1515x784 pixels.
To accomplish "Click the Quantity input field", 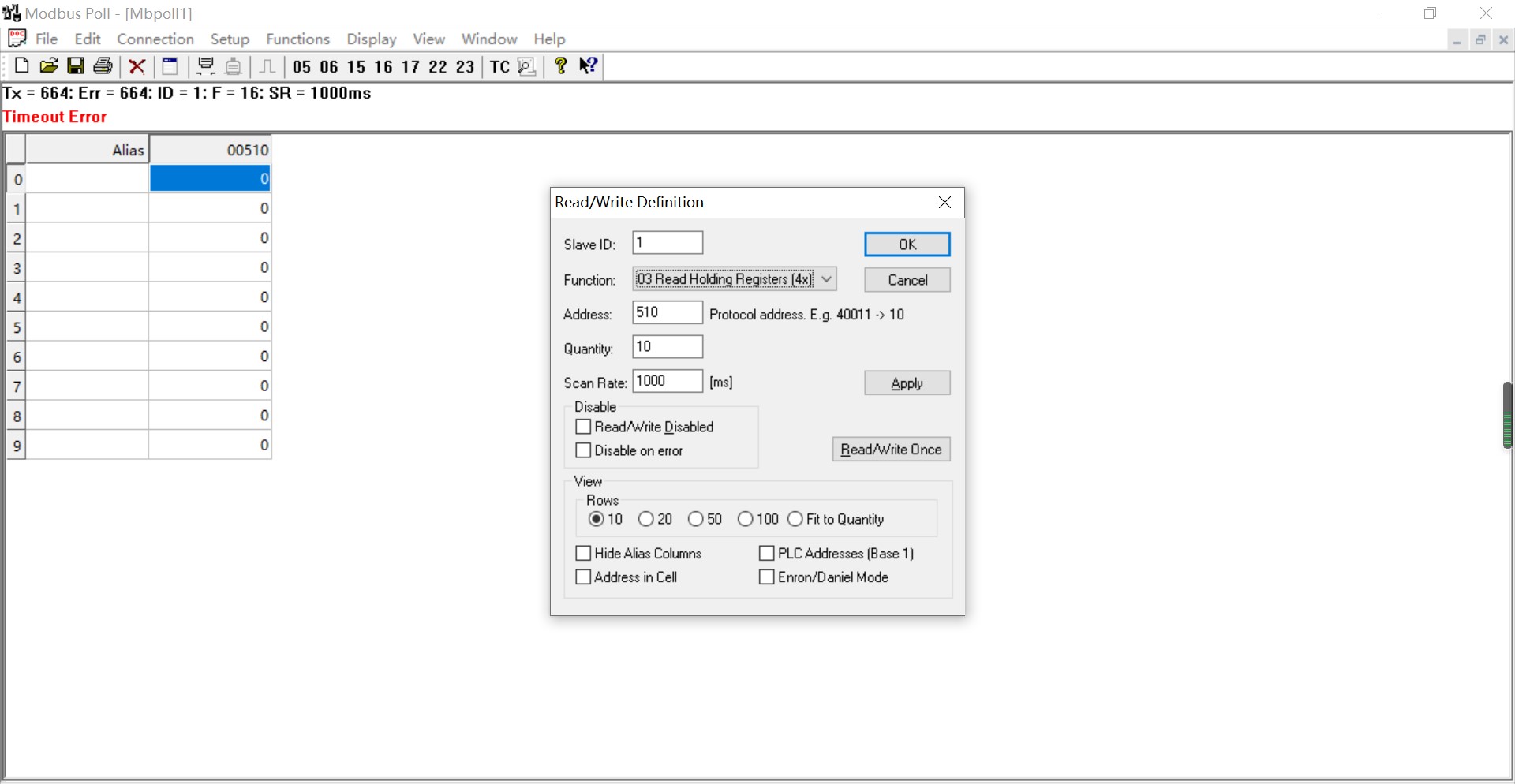I will [x=668, y=347].
